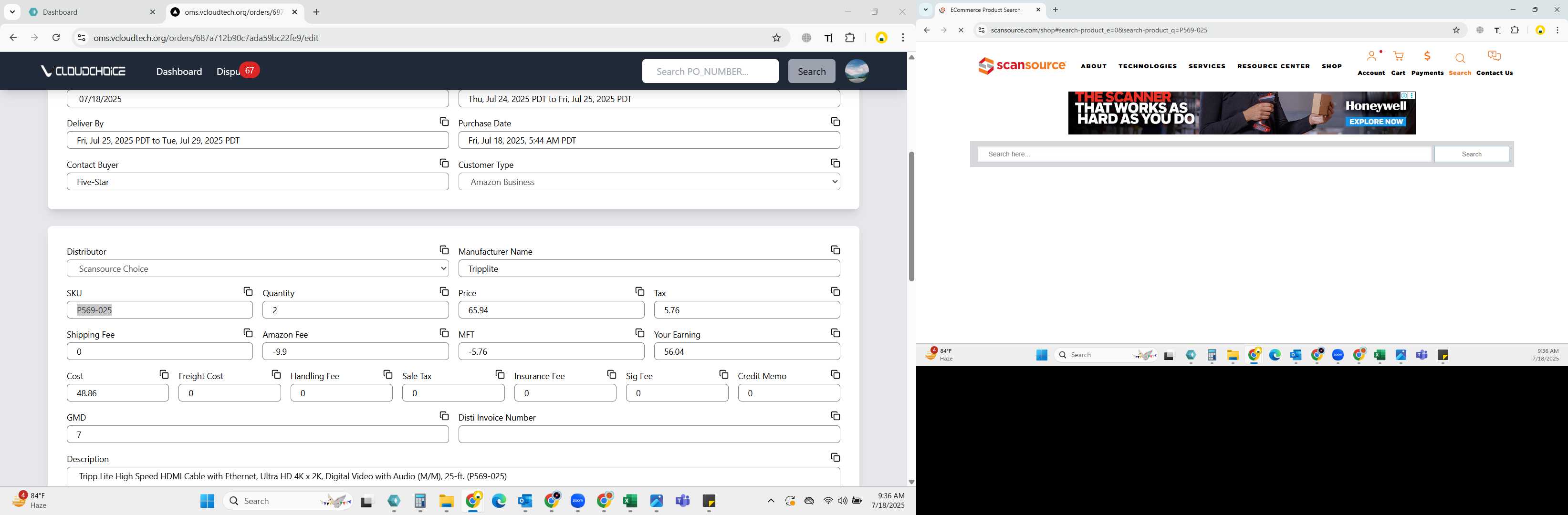
Task: Open the Windows Start menu
Action: click(207, 501)
